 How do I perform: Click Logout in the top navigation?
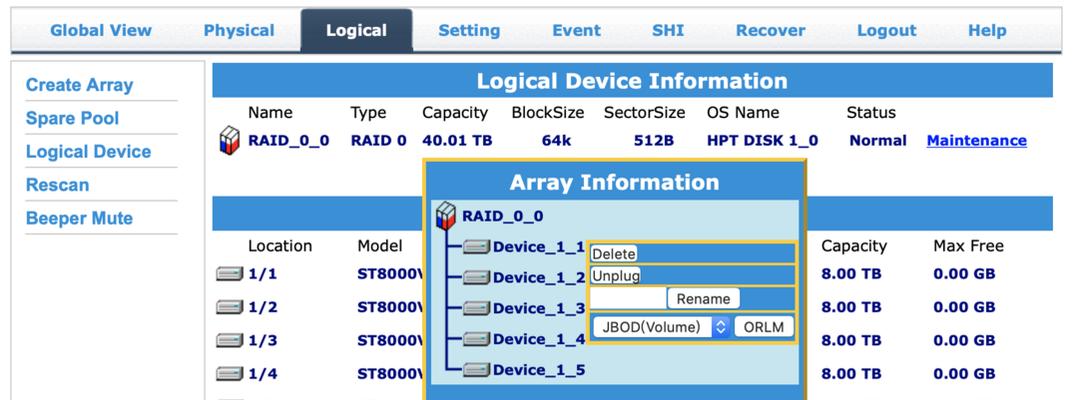[886, 30]
